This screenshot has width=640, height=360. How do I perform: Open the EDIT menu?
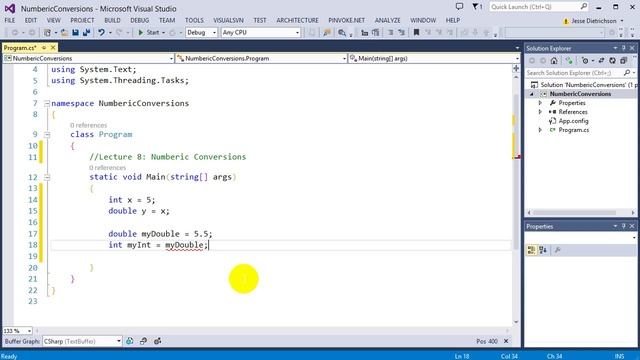point(31,20)
